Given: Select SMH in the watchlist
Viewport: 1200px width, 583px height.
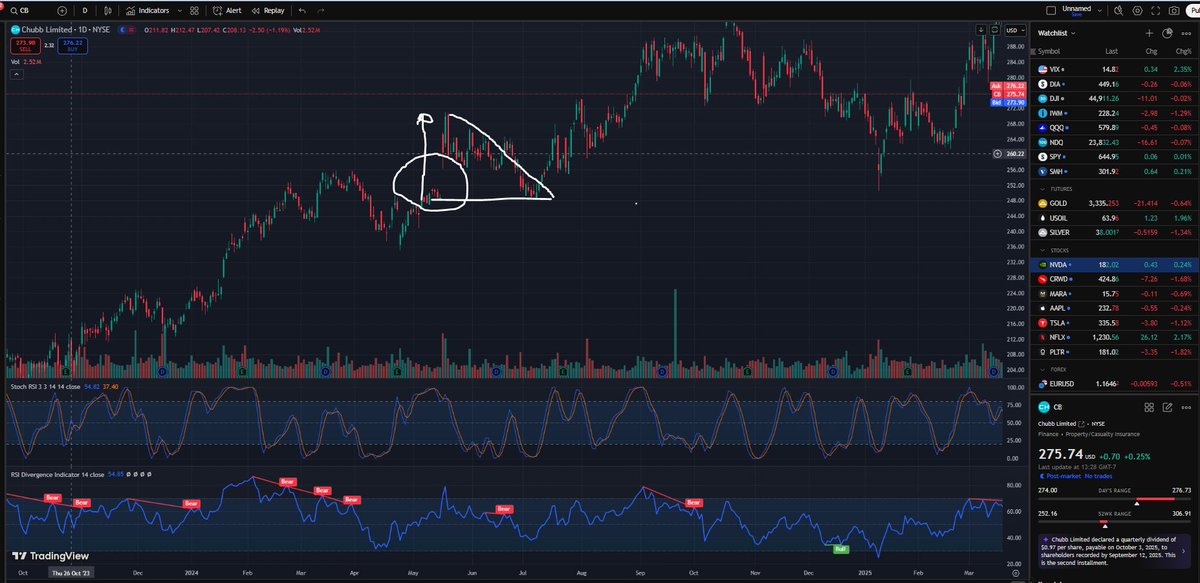Looking at the screenshot, I should coord(1115,172).
